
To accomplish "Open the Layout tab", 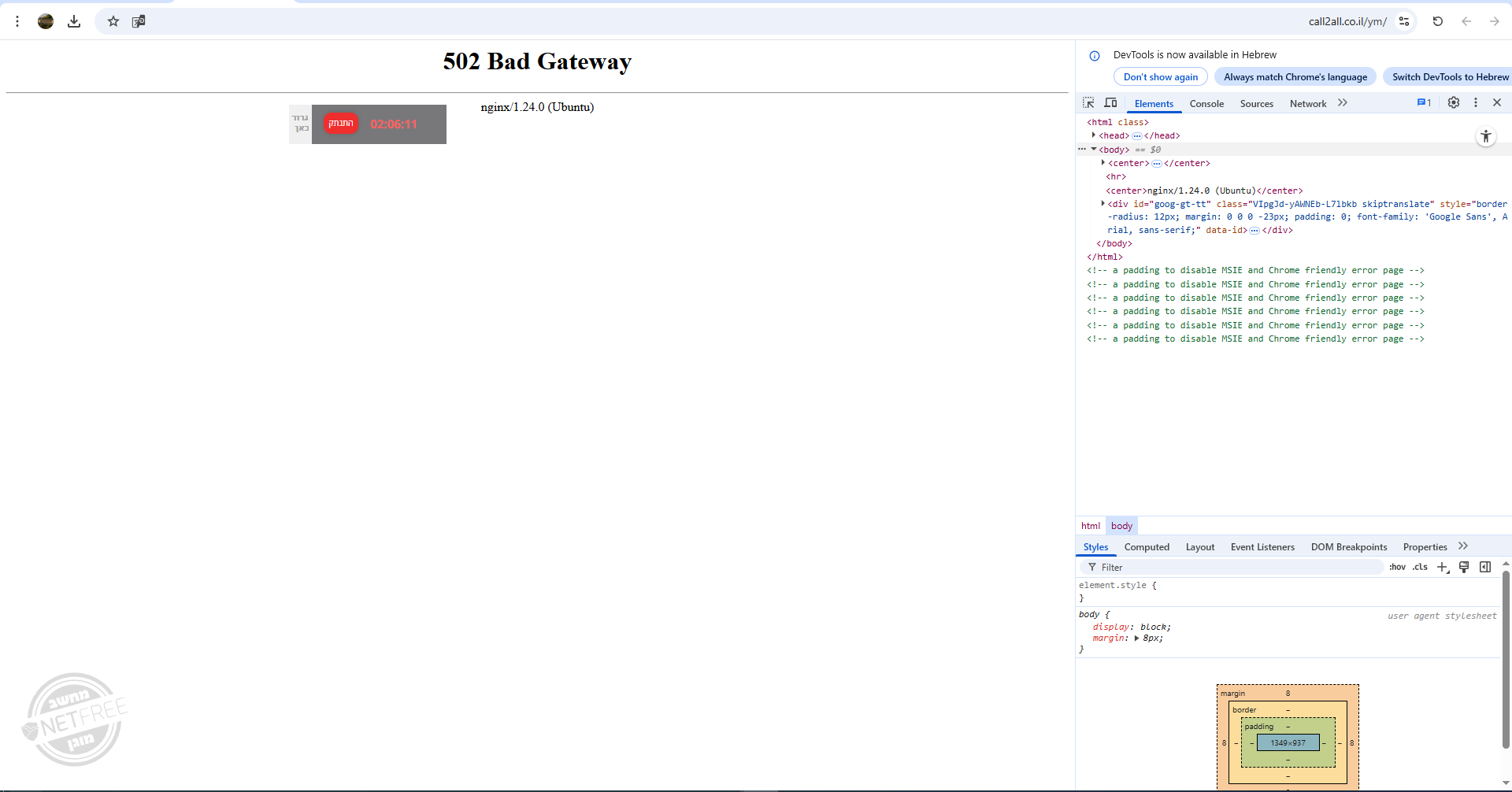I will tap(1200, 547).
